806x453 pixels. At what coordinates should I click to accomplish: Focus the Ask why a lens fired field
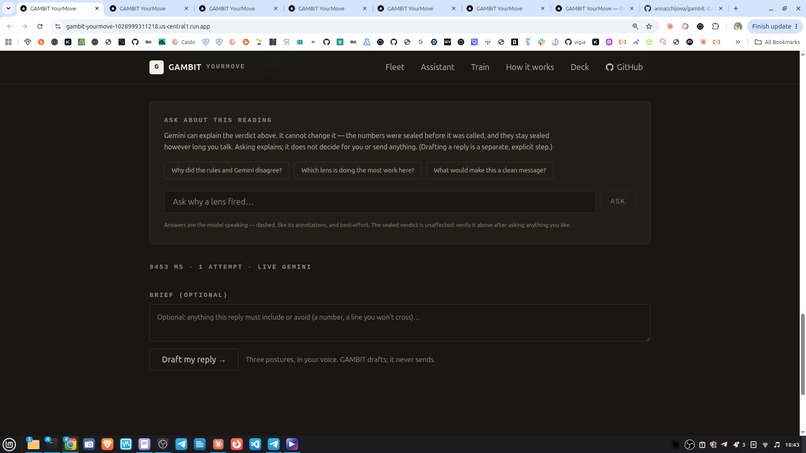point(380,202)
